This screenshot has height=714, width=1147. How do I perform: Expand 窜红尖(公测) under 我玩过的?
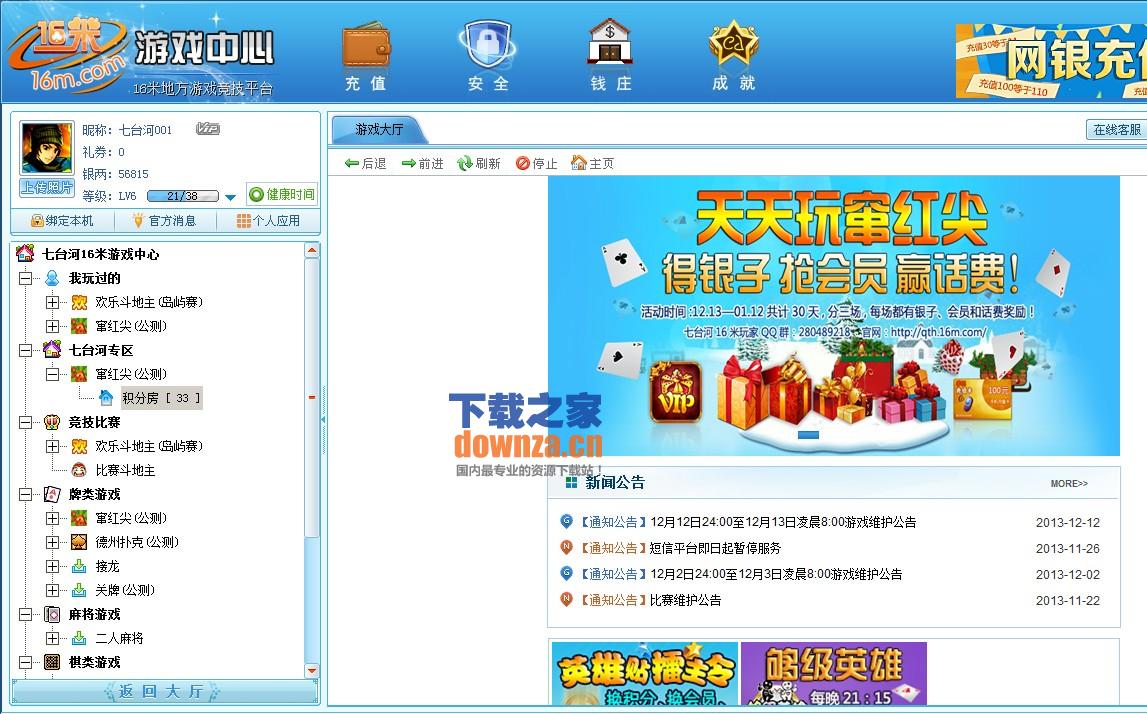[52, 326]
